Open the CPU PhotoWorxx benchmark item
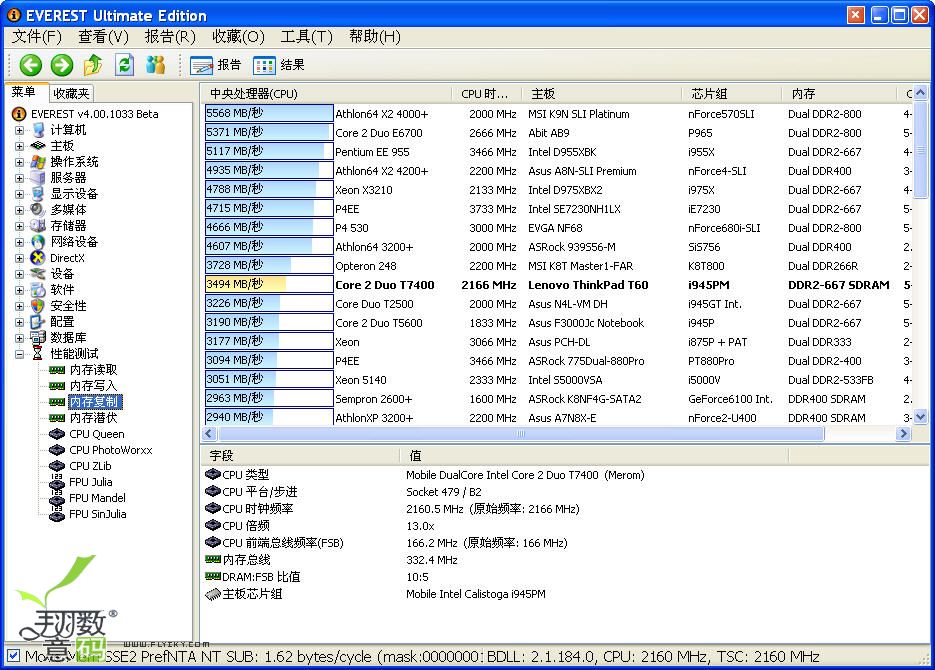The image size is (935, 670). [x=111, y=451]
